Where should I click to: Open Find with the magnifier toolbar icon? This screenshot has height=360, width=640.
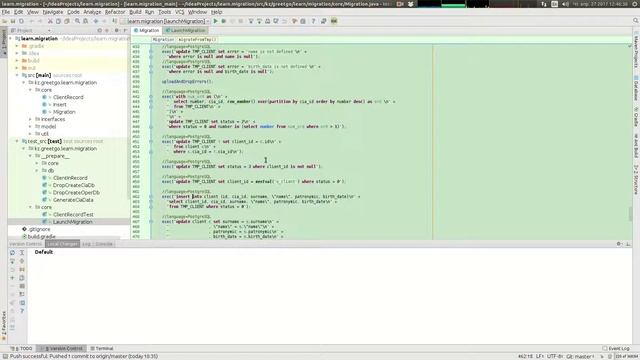77,21
